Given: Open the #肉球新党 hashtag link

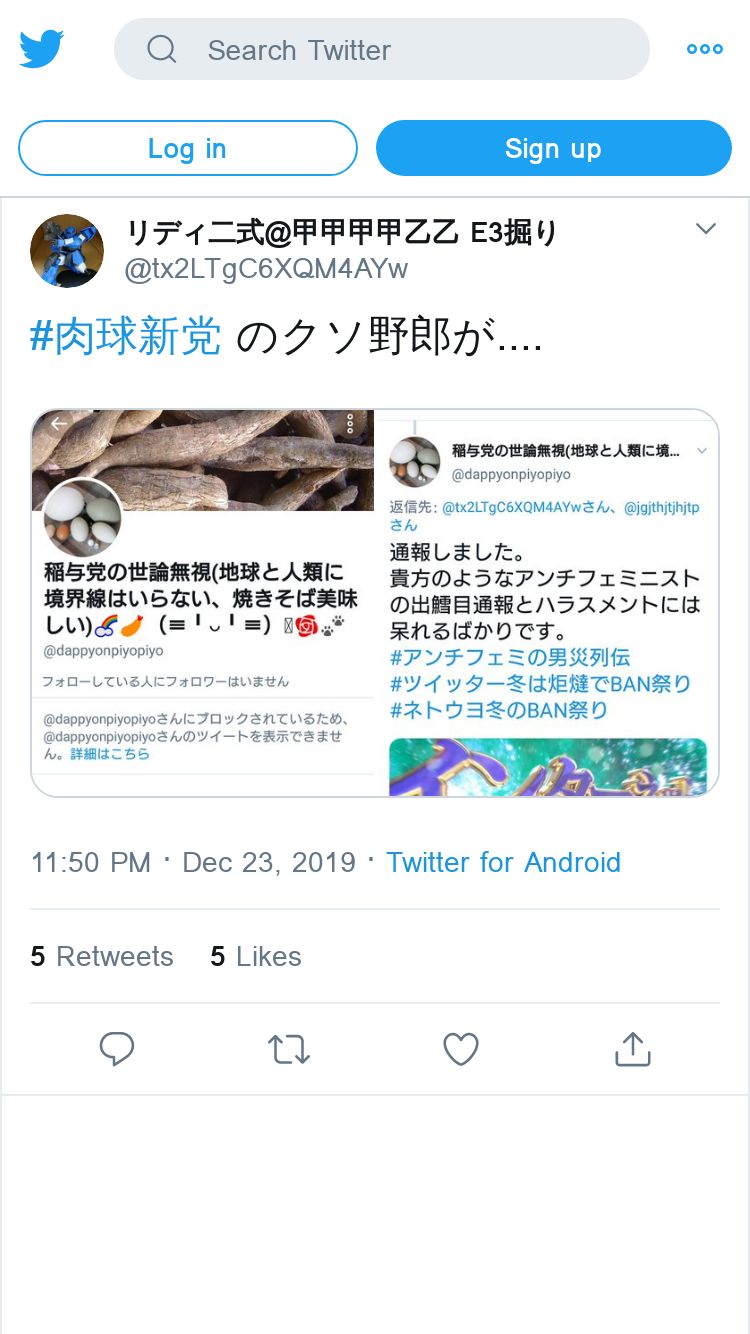Looking at the screenshot, I should point(126,338).
